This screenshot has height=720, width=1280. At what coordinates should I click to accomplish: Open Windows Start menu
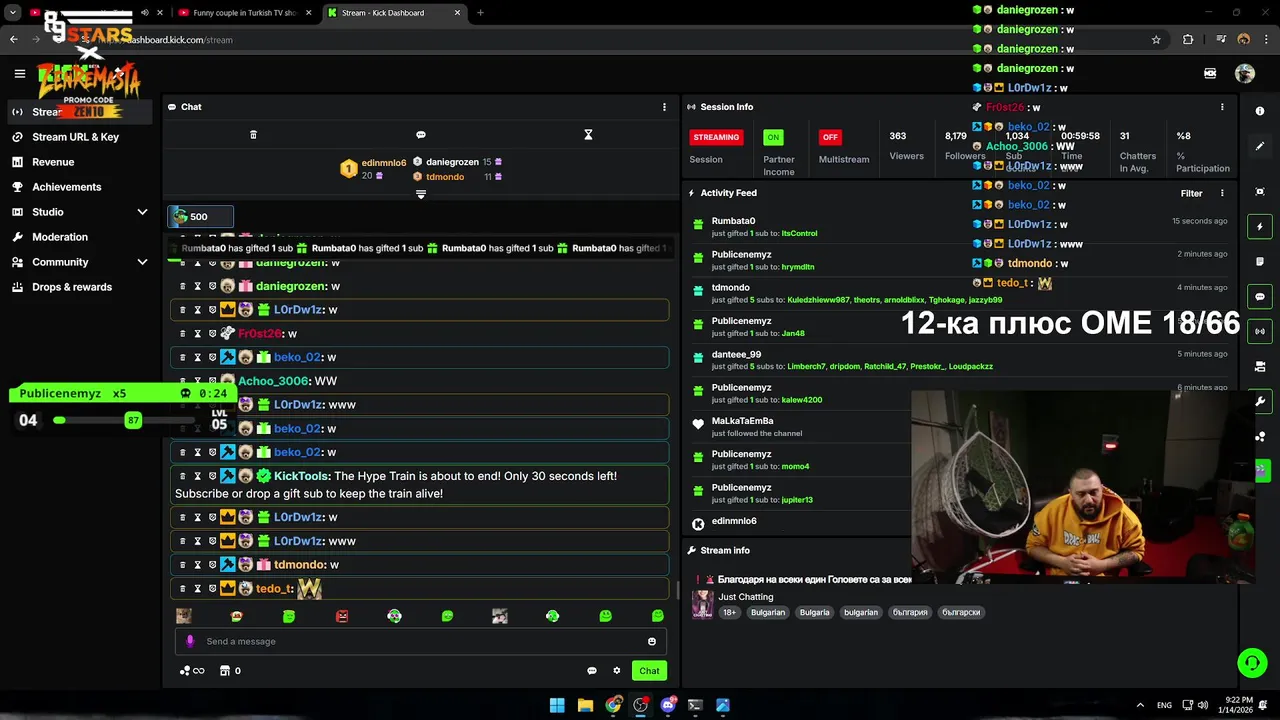point(557,705)
